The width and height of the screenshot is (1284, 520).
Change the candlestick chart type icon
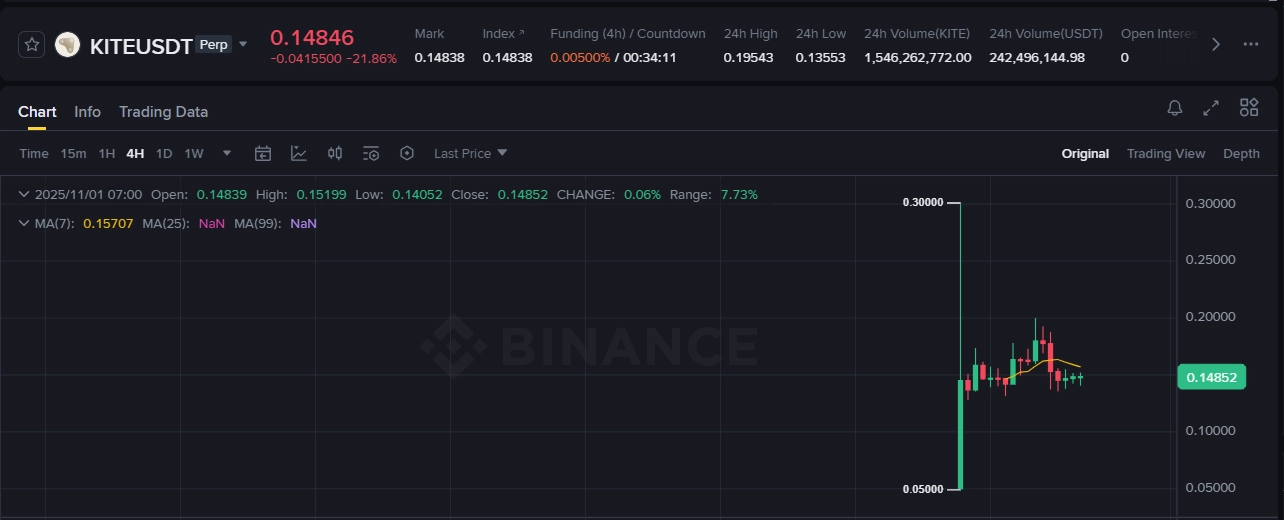(x=335, y=153)
